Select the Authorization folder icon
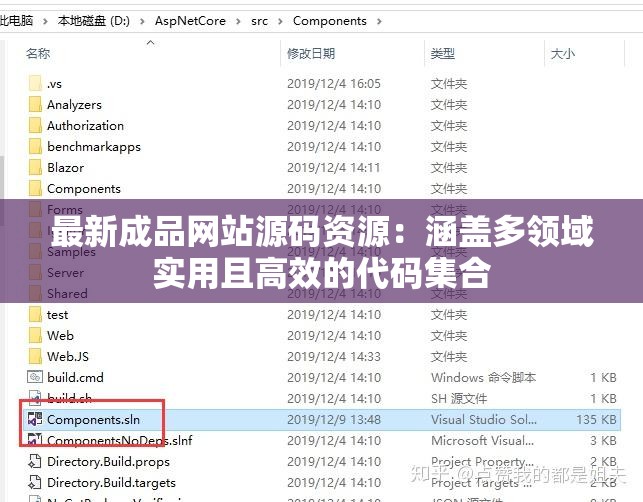Image resolution: width=643 pixels, height=502 pixels. coord(35,125)
